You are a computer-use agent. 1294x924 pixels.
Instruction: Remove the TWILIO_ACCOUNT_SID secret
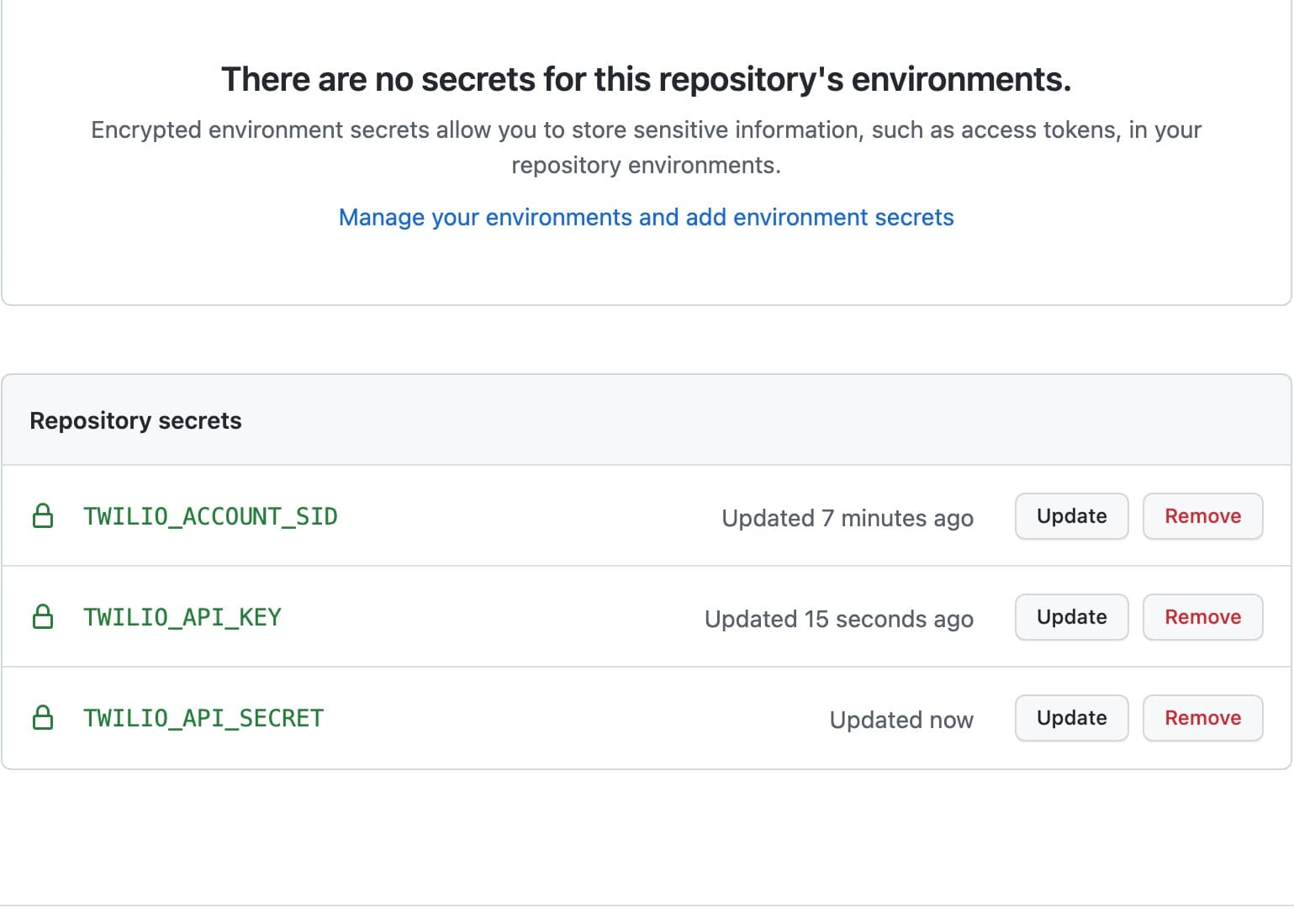(x=1202, y=516)
